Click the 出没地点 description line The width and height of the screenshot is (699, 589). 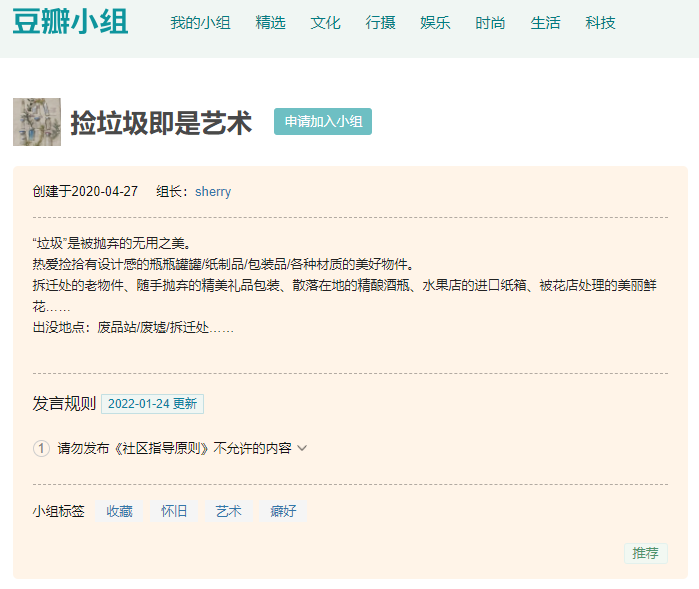[133, 328]
